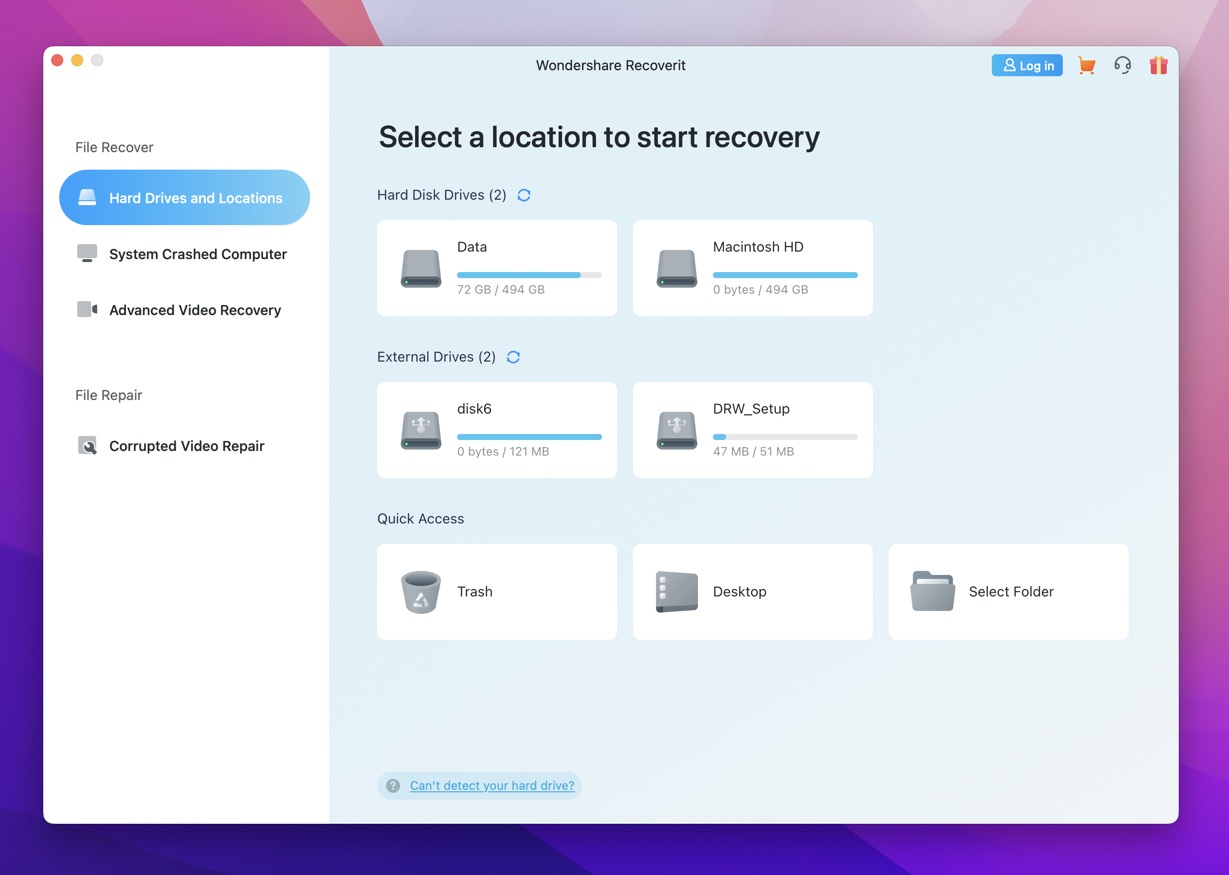Screen dimensions: 1229x875
Task: Select the "disk6" drive name
Action: [x=474, y=409]
